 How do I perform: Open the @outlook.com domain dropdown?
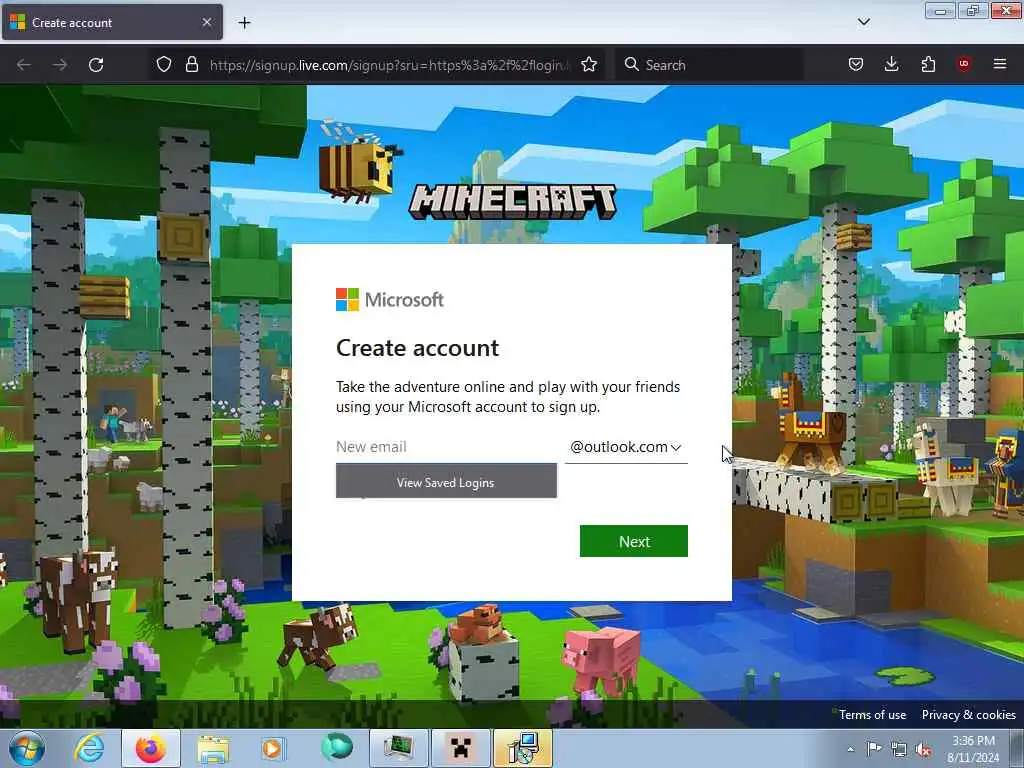(626, 447)
